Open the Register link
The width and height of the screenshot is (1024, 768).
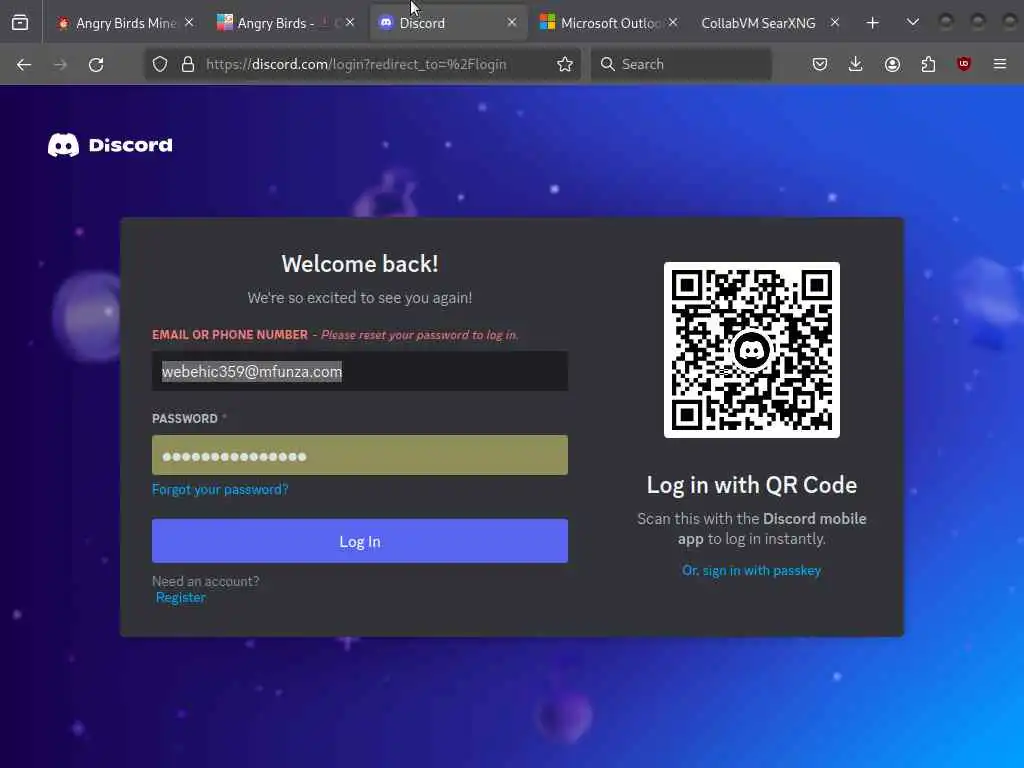pos(180,598)
